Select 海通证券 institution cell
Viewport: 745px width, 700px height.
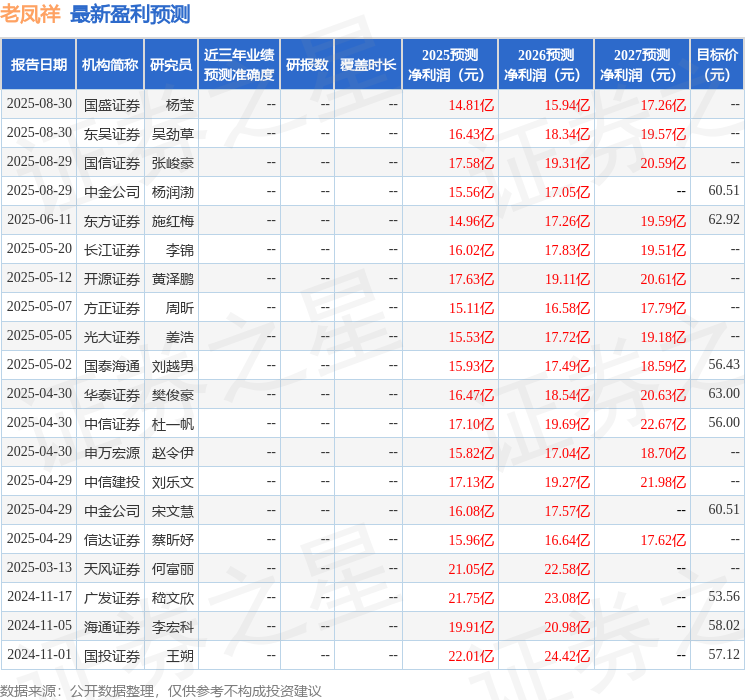click(112, 627)
